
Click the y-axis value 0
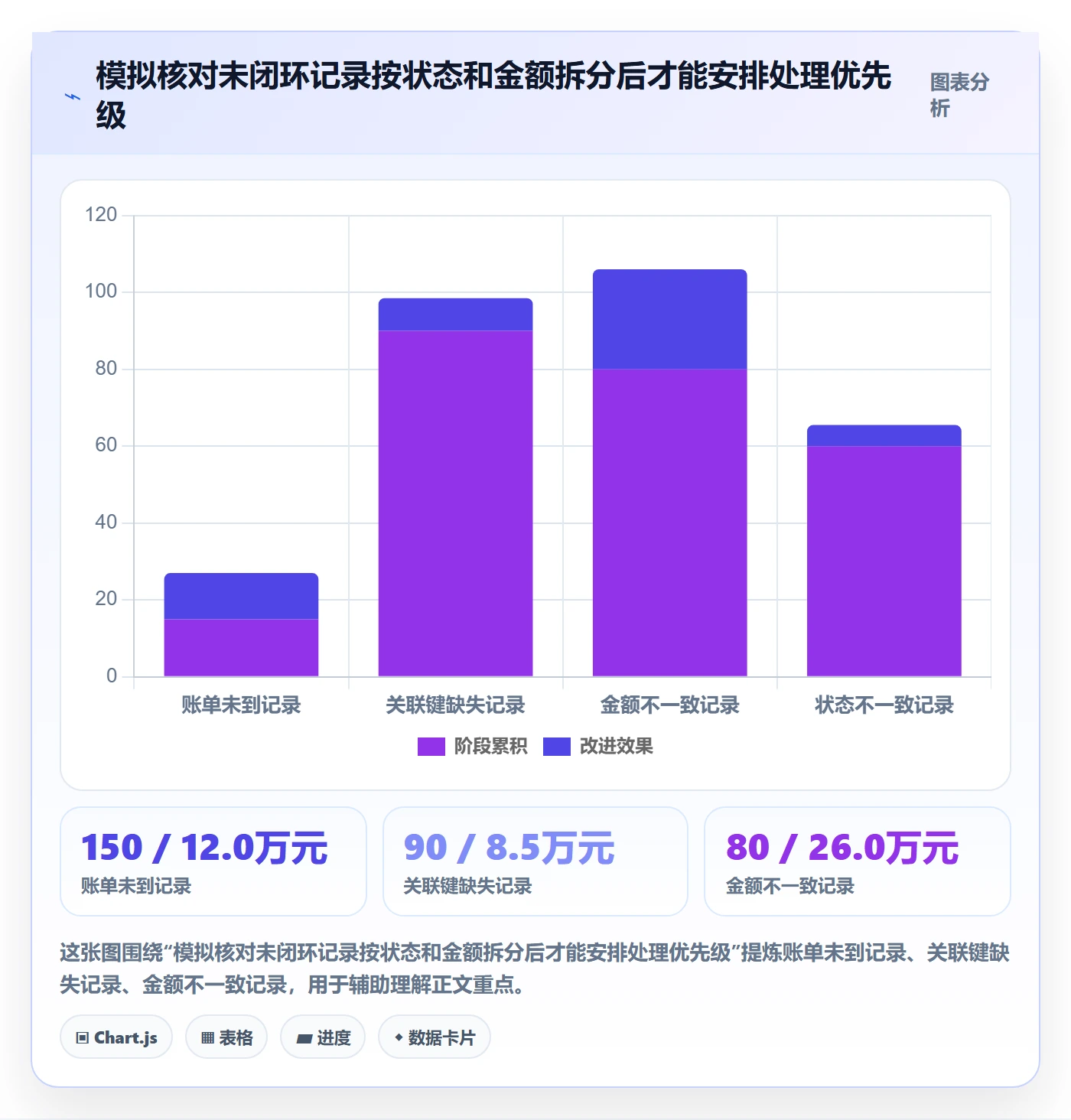click(112, 676)
